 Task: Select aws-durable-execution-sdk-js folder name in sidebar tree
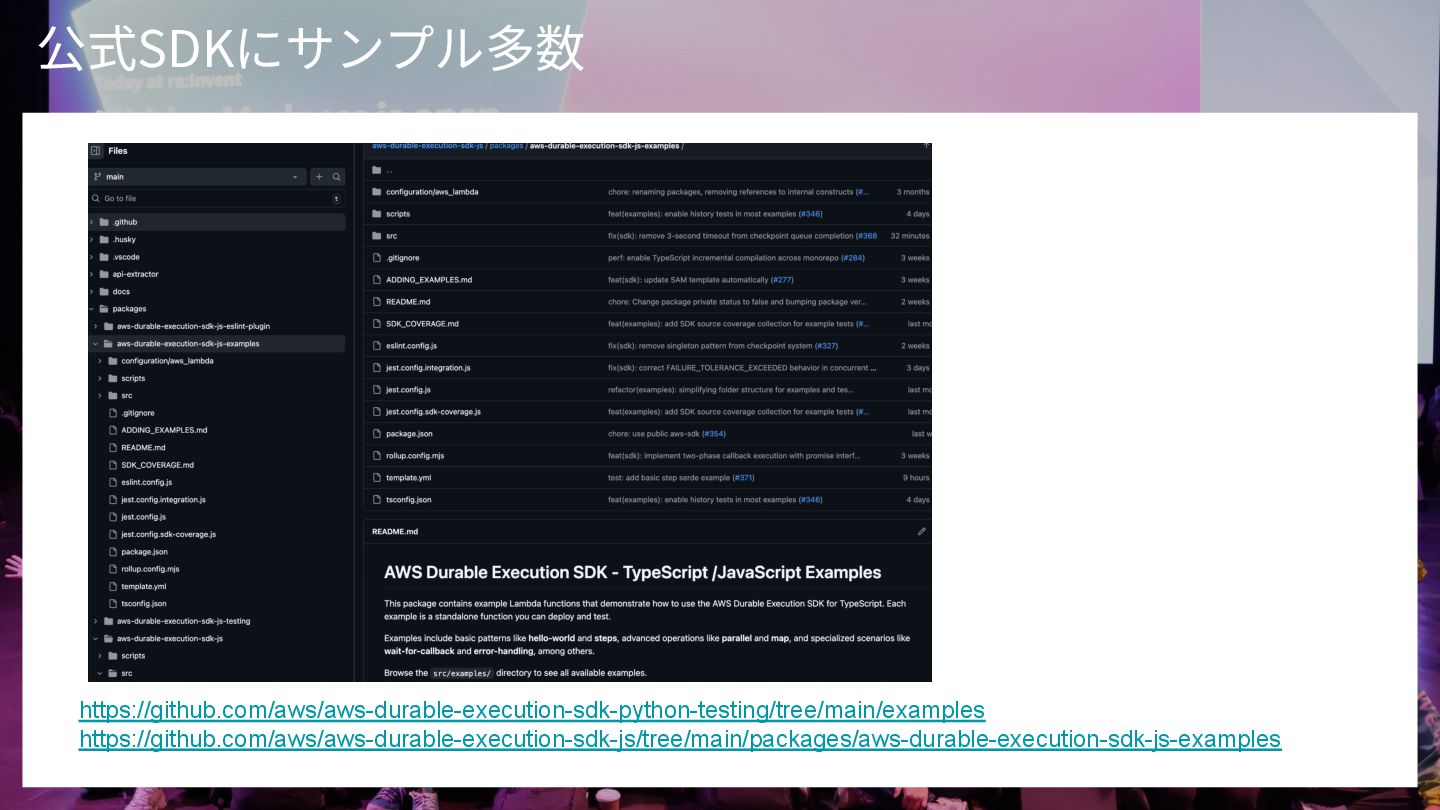tap(170, 638)
